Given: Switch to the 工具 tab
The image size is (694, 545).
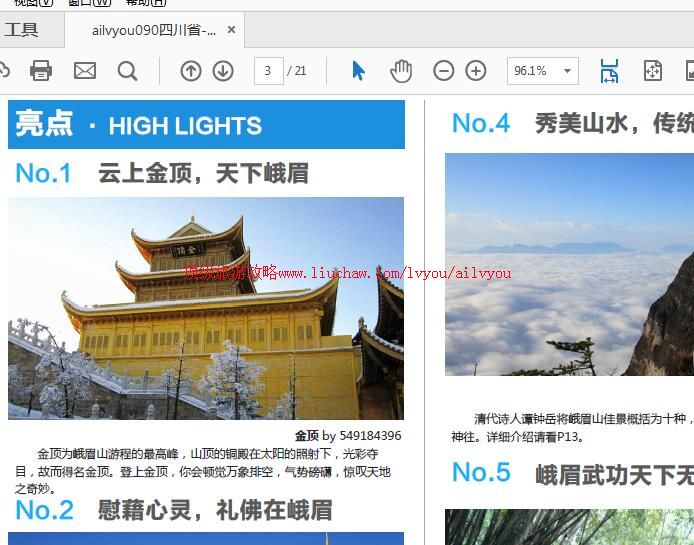Looking at the screenshot, I should pyautogui.click(x=22, y=30).
